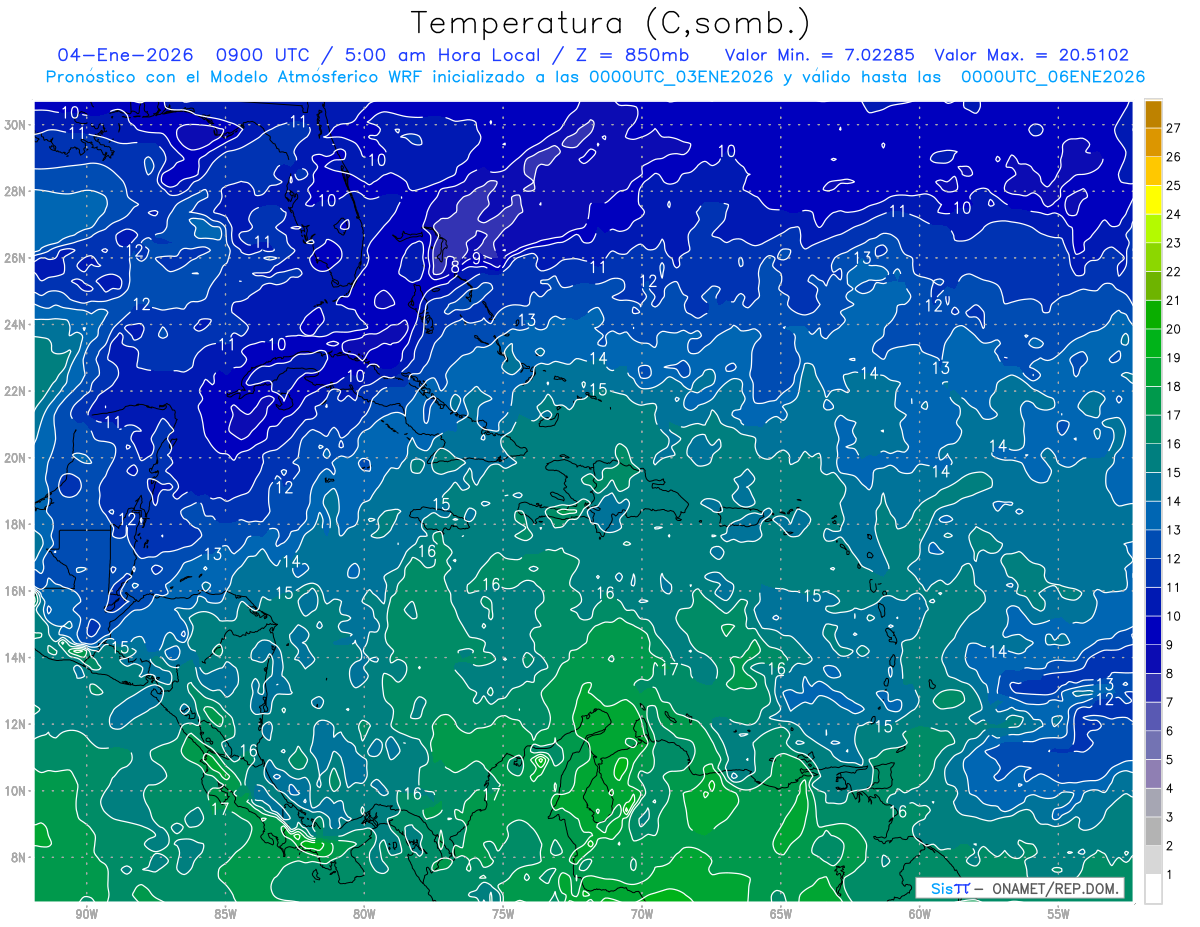1200x927 pixels.
Task: Click the '55W' longitude axis label
Action: (x=1059, y=914)
